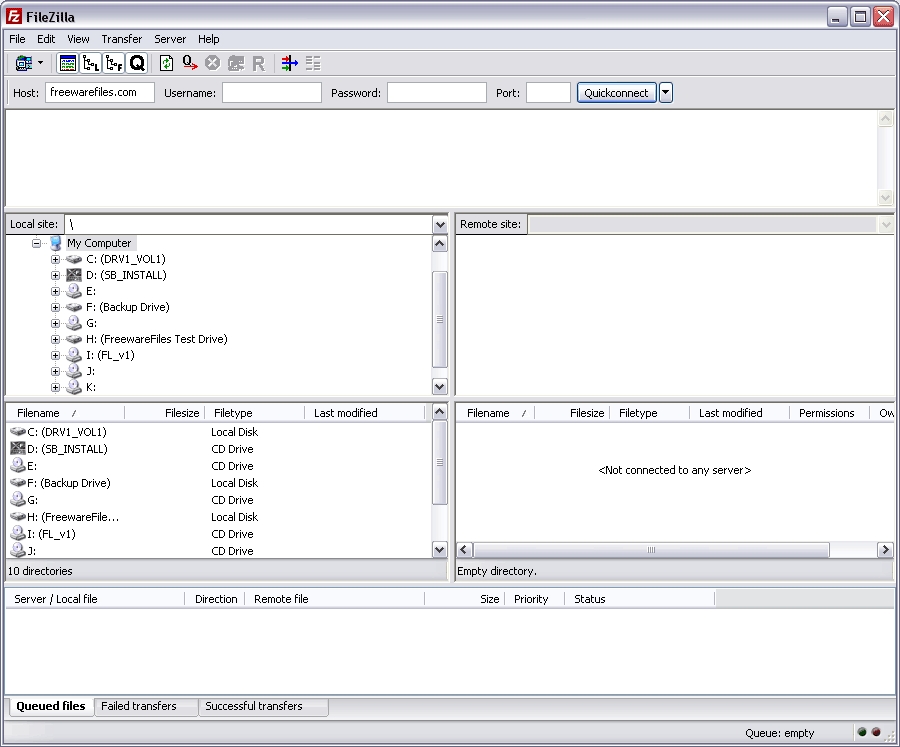The image size is (900, 747).
Task: Open the Site Manager dropdown arrow
Action: [40, 63]
